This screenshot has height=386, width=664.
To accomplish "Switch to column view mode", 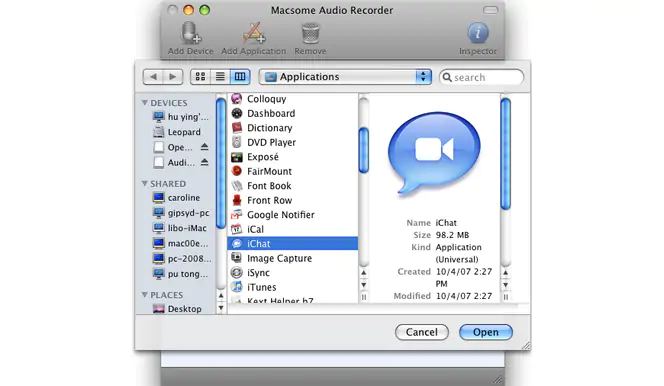I will click(x=240, y=77).
